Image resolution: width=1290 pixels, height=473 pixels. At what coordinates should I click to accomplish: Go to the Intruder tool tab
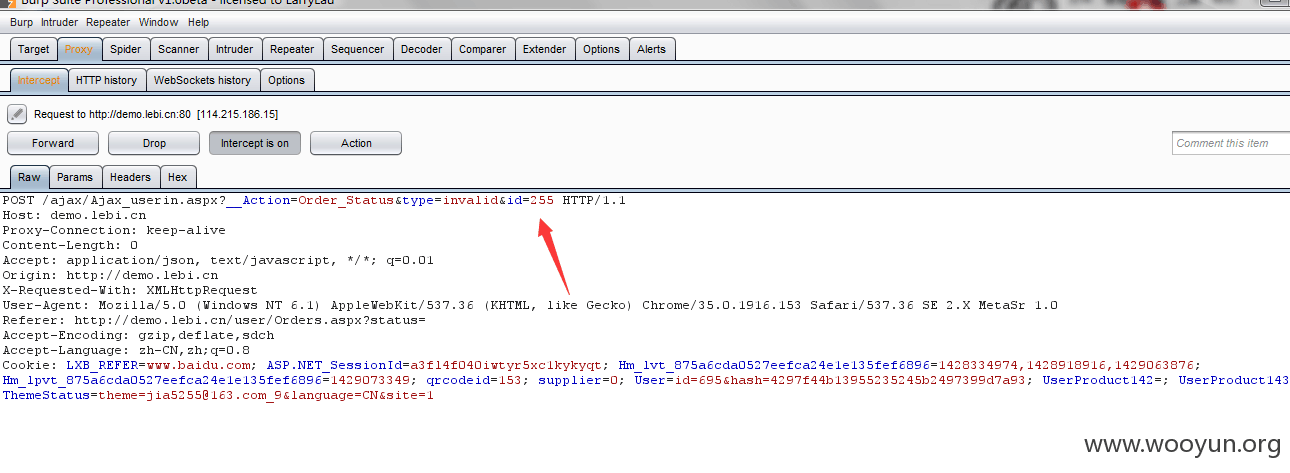tap(235, 49)
